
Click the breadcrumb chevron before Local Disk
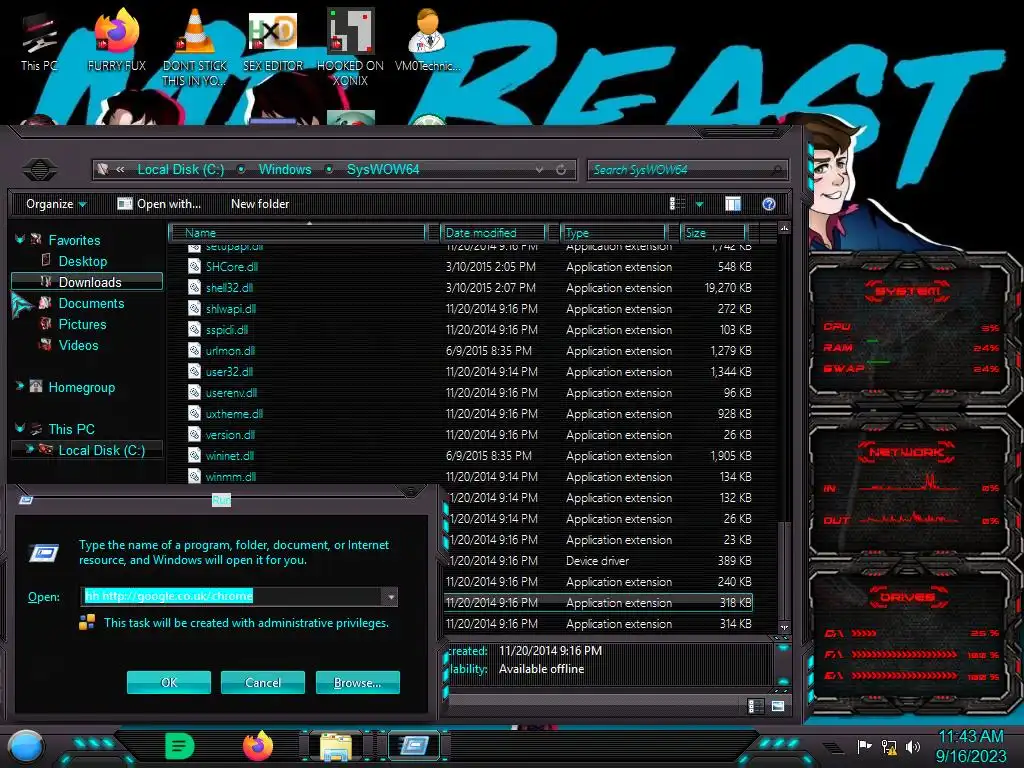point(120,170)
